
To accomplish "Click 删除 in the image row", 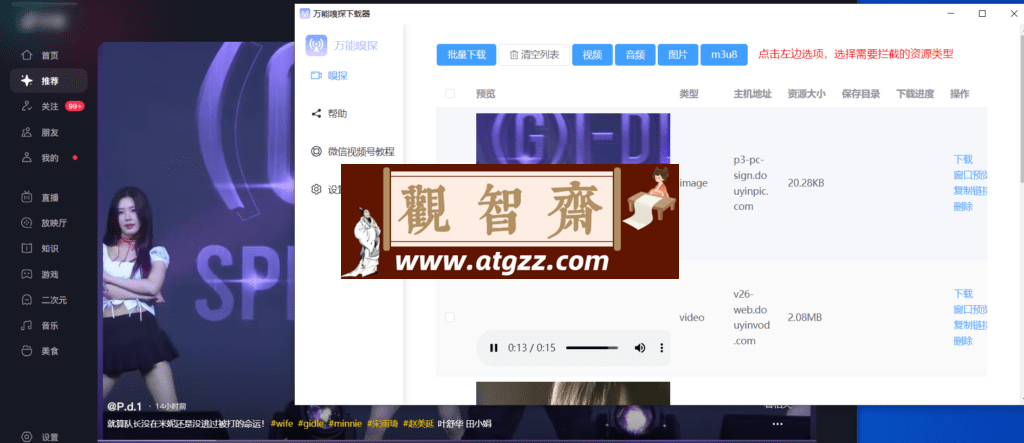I will click(x=963, y=206).
